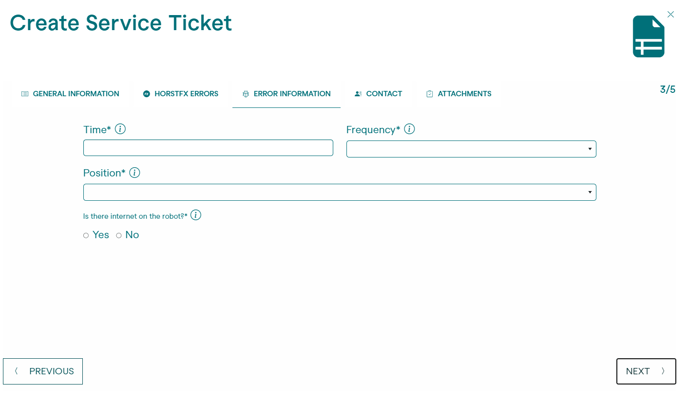This screenshot has width=688, height=402.
Task: Click info icon beside internet on robot question
Action: [x=196, y=215]
